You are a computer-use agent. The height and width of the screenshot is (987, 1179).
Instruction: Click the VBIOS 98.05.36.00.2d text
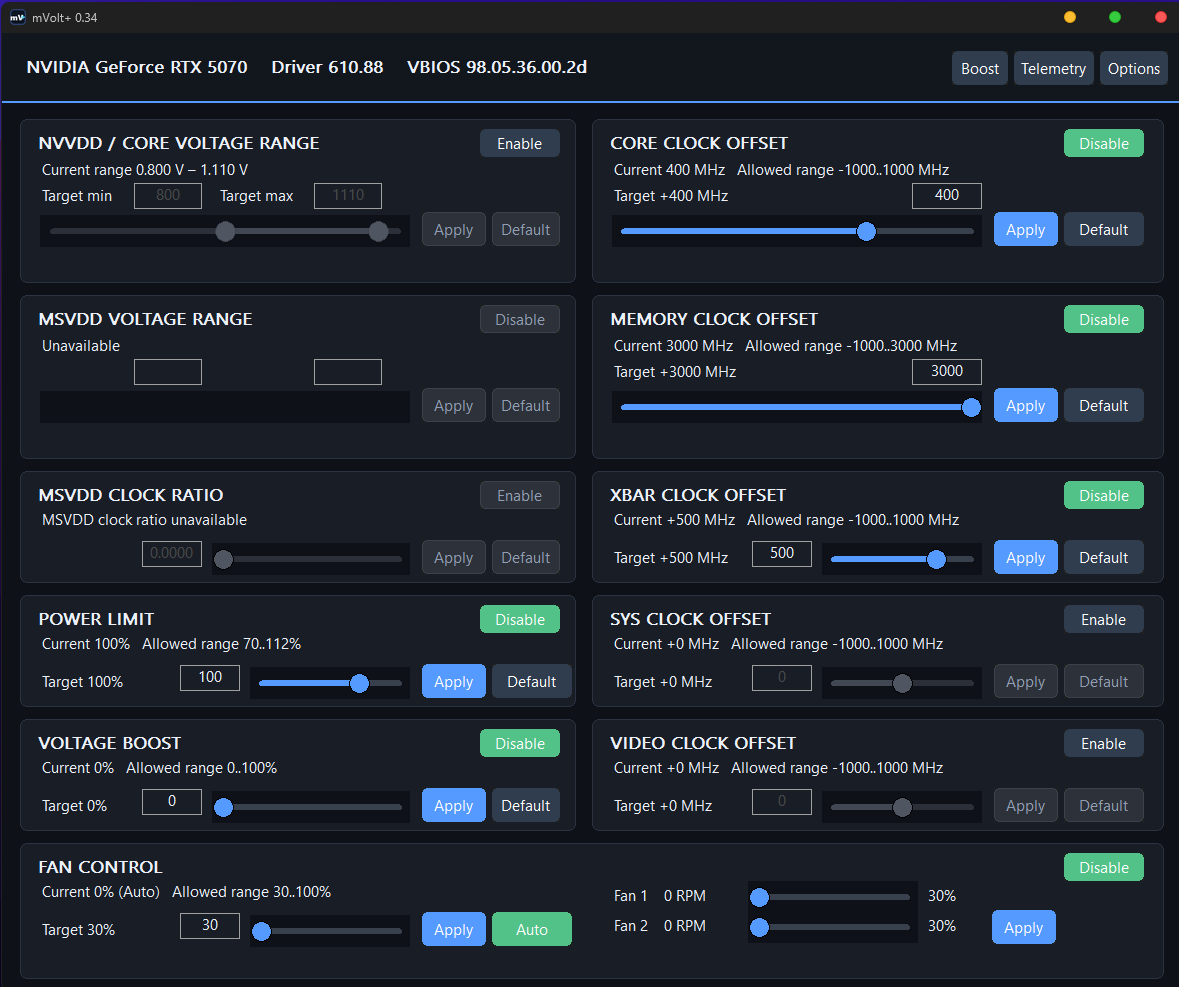pyautogui.click(x=497, y=67)
